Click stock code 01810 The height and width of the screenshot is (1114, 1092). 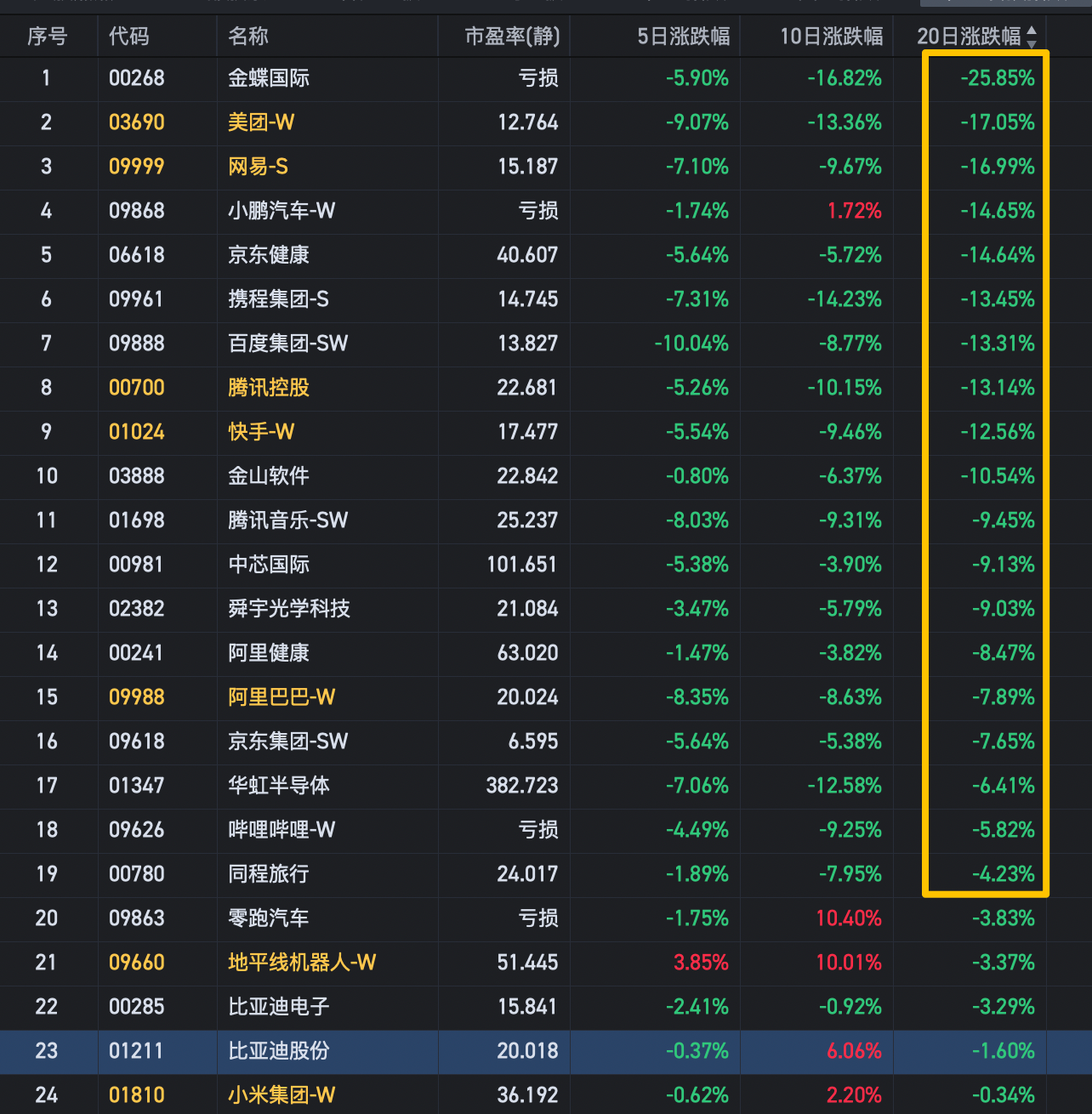(137, 1095)
